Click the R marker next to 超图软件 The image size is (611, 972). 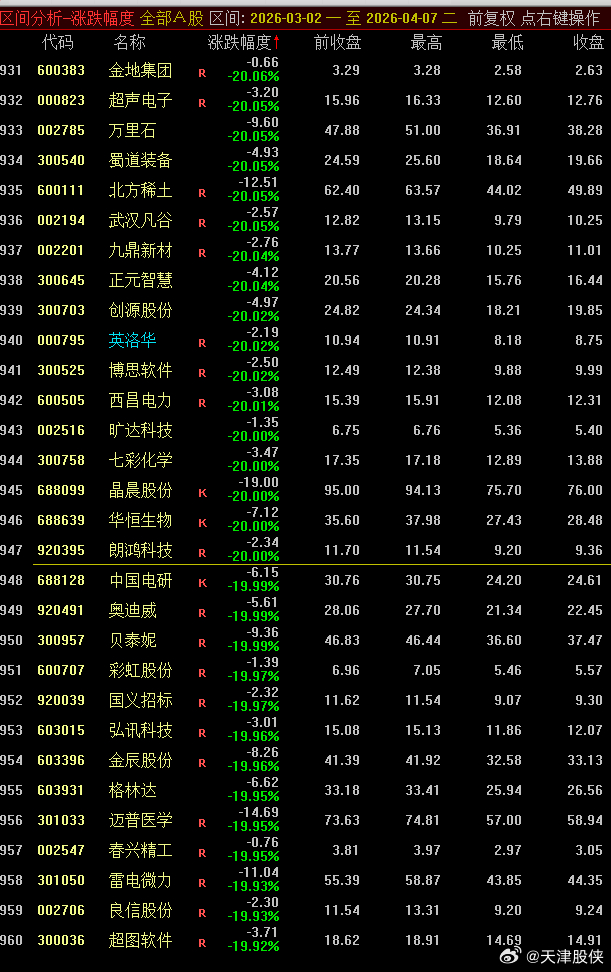point(202,943)
